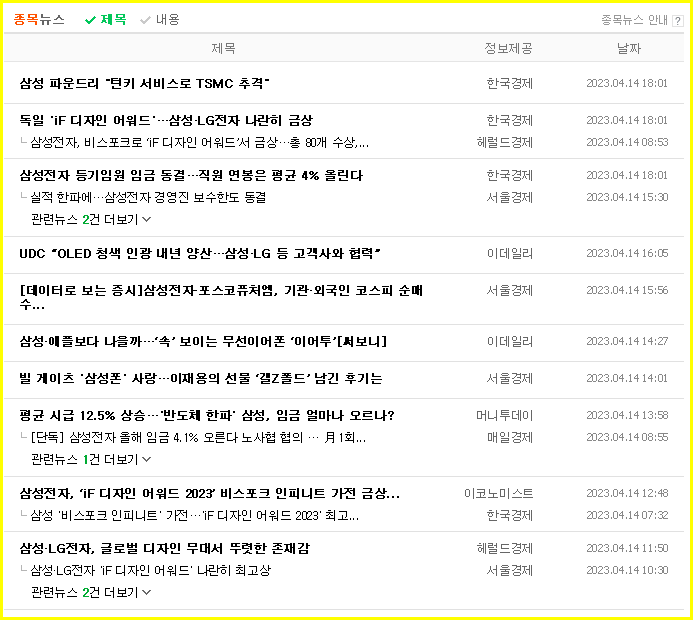Click 이데일리 source on 이어투 row
The height and width of the screenshot is (620, 693).
coord(510,341)
